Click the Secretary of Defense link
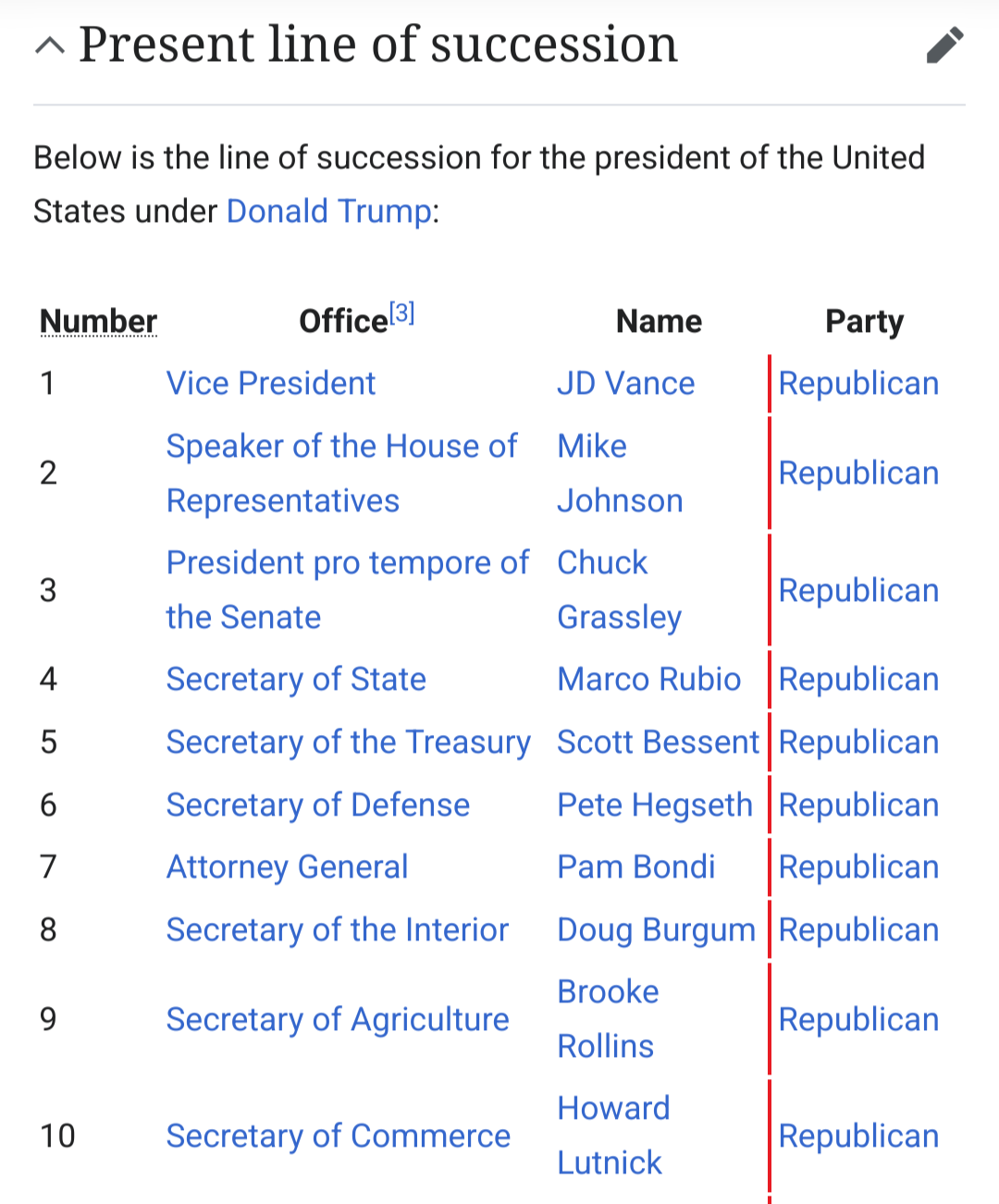The image size is (999, 1204). [318, 805]
